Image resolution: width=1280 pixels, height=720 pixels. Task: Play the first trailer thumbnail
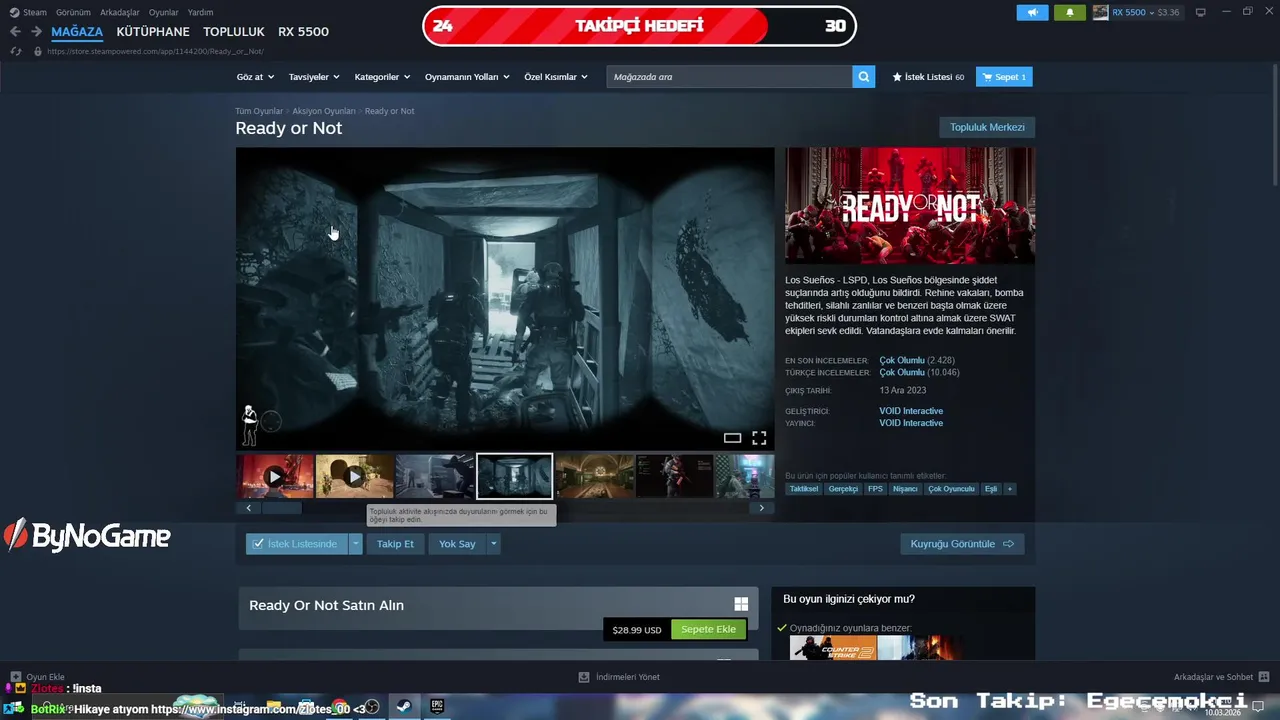(x=275, y=477)
